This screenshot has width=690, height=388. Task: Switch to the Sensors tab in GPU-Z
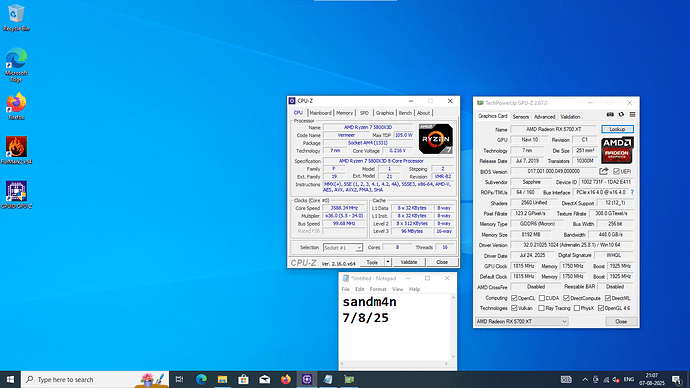point(521,117)
